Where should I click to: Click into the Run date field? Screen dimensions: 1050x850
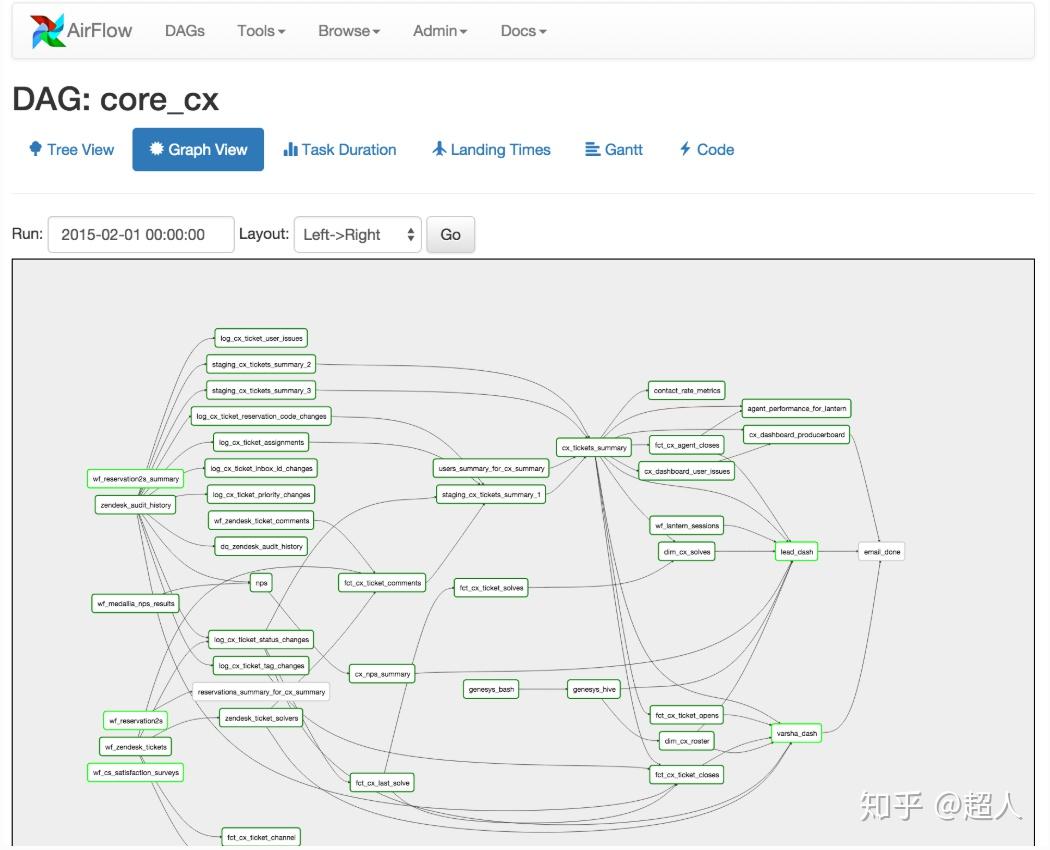[141, 235]
